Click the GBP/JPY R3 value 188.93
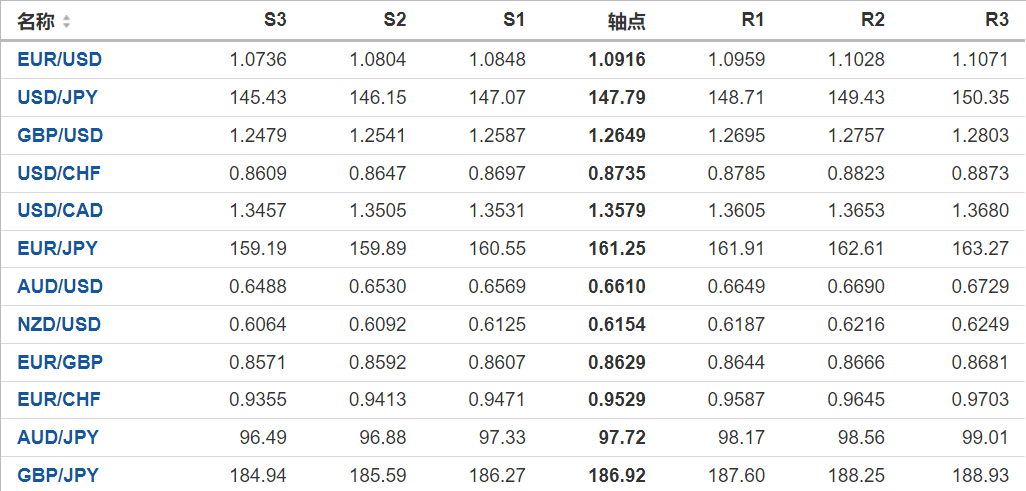The image size is (1026, 491). pos(981,476)
